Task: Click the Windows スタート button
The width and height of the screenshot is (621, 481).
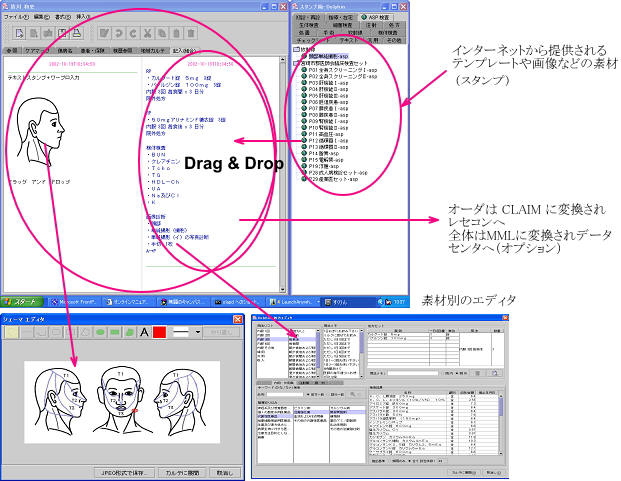Action: click(x=20, y=300)
